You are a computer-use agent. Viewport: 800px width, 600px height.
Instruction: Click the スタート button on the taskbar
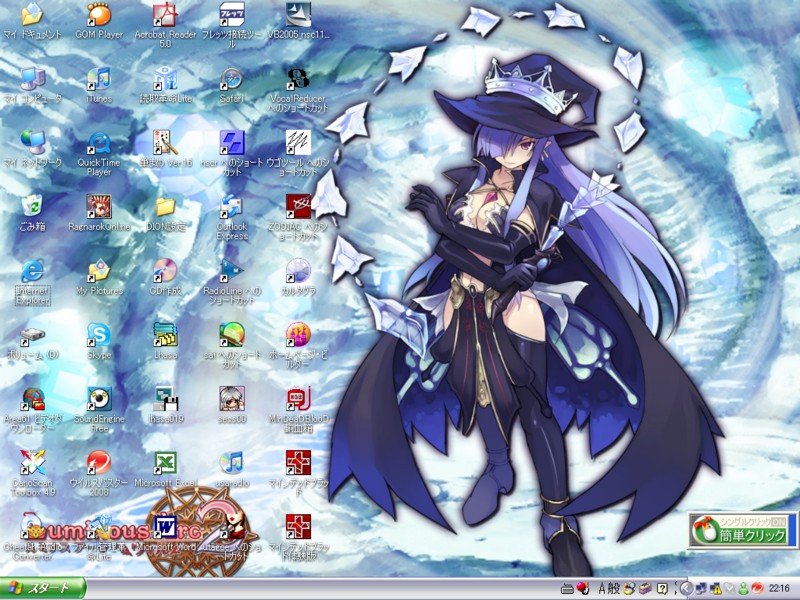pos(43,589)
